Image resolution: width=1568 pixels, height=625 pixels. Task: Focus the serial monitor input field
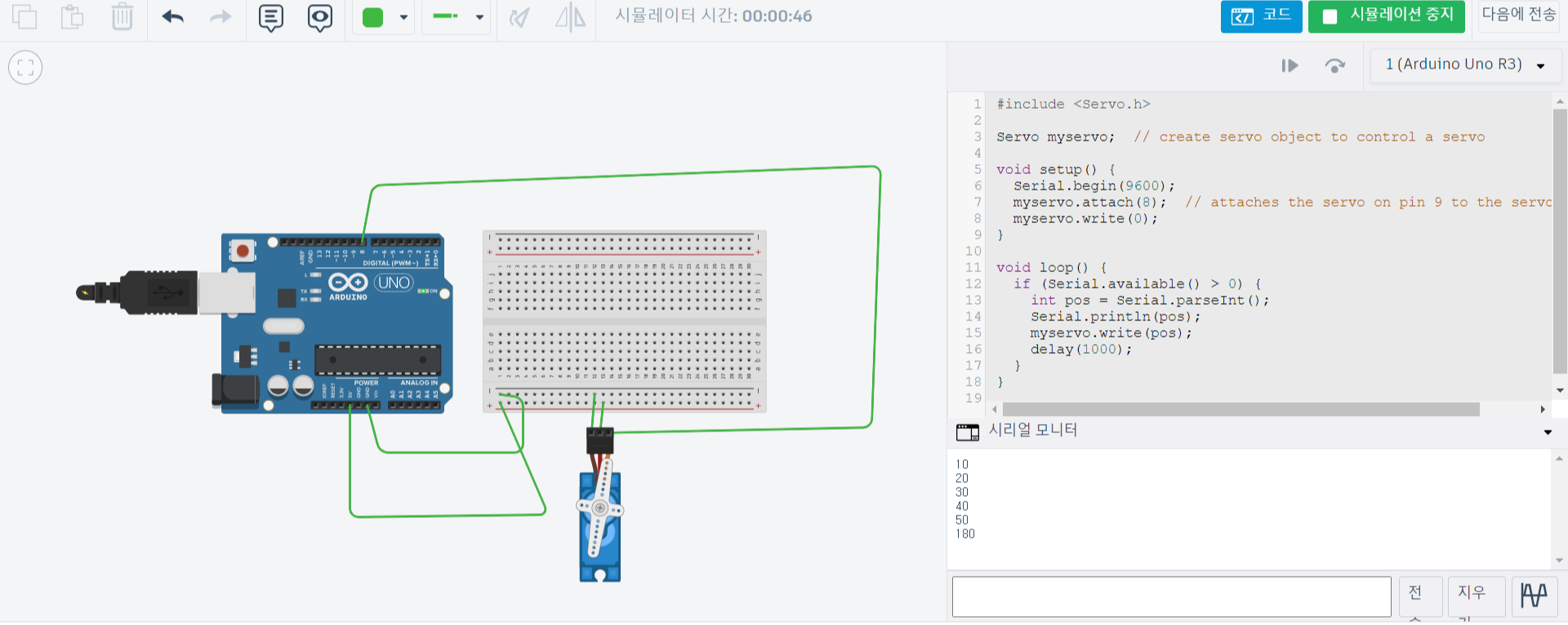(1171, 596)
